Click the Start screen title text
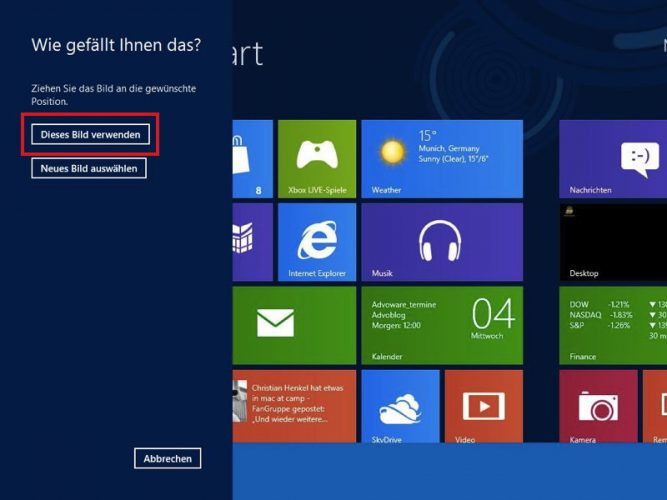This screenshot has width=667, height=500. (248, 54)
